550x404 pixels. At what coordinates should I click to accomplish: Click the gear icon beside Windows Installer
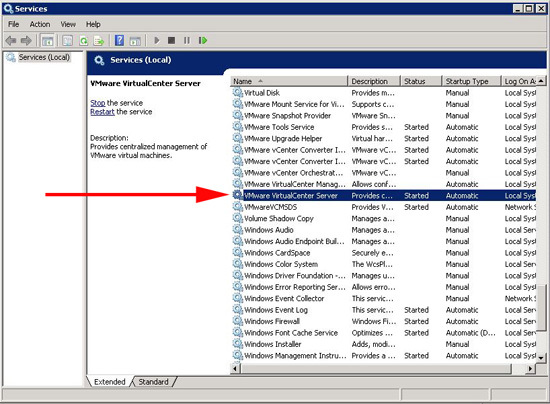click(x=238, y=344)
